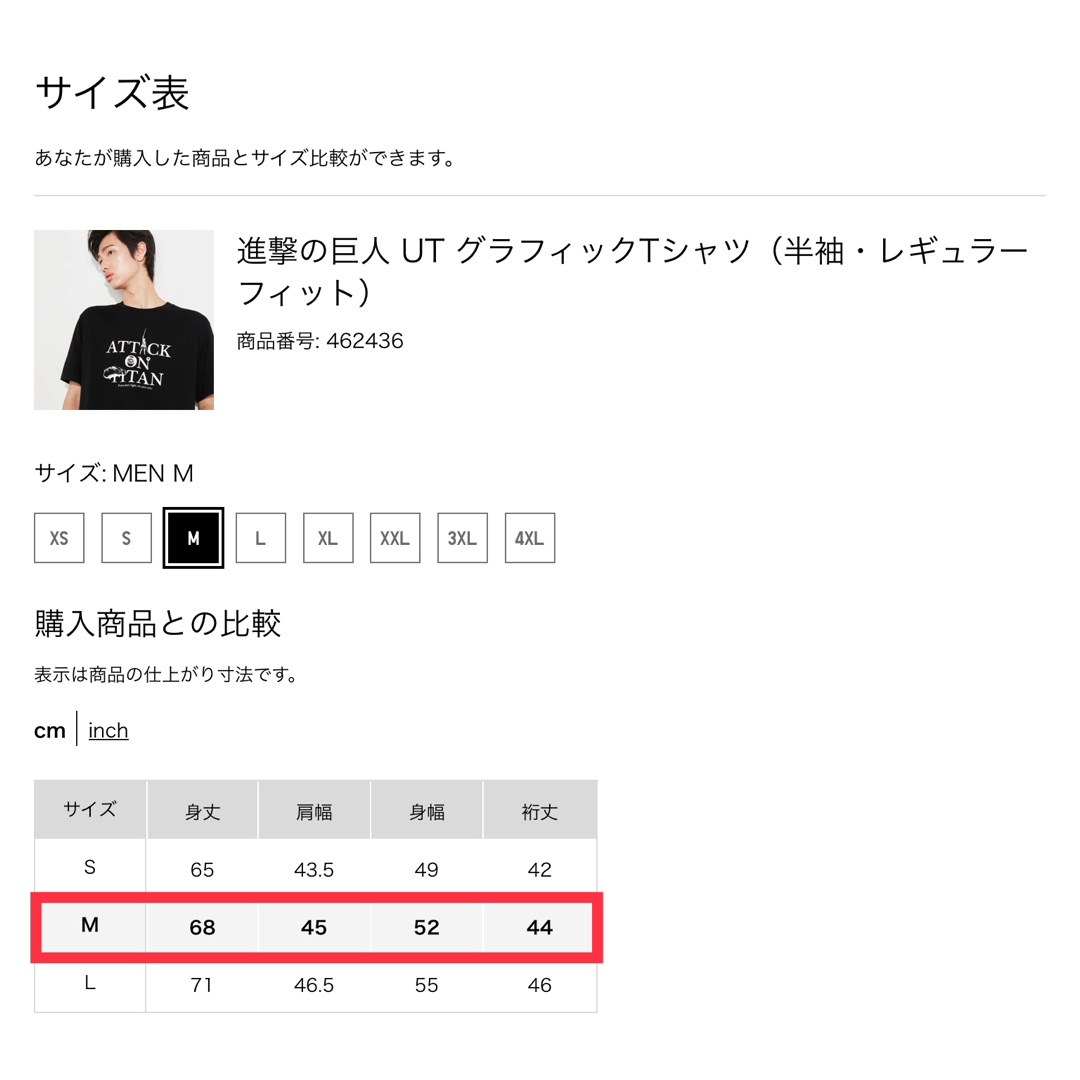Screen dimensions: 1080x1080
Task: Click the S row size cell
Action: (x=90, y=868)
